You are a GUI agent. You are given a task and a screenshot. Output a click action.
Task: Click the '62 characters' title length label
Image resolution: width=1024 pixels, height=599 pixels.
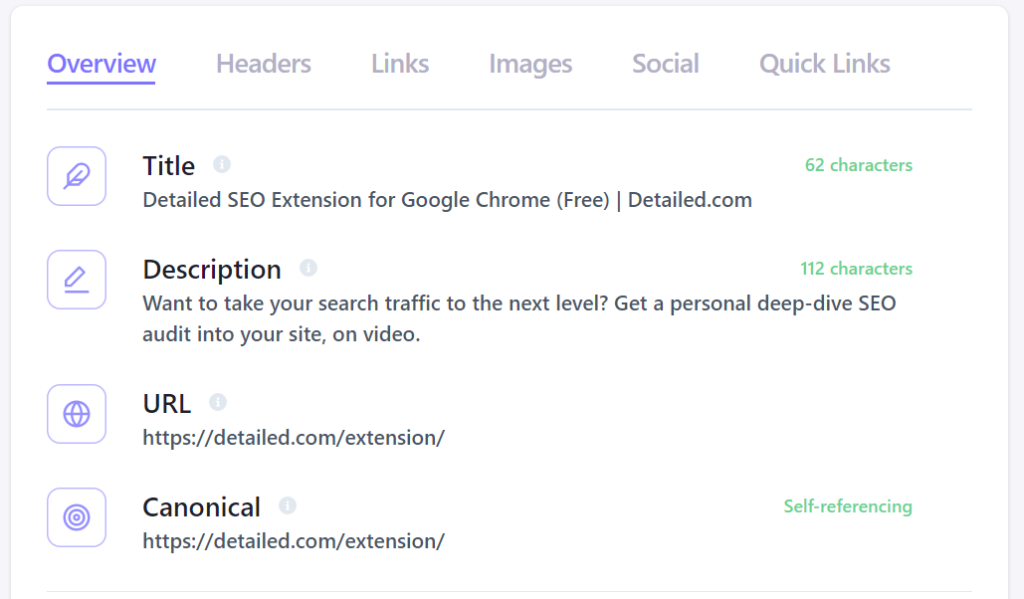pyautogui.click(x=858, y=165)
